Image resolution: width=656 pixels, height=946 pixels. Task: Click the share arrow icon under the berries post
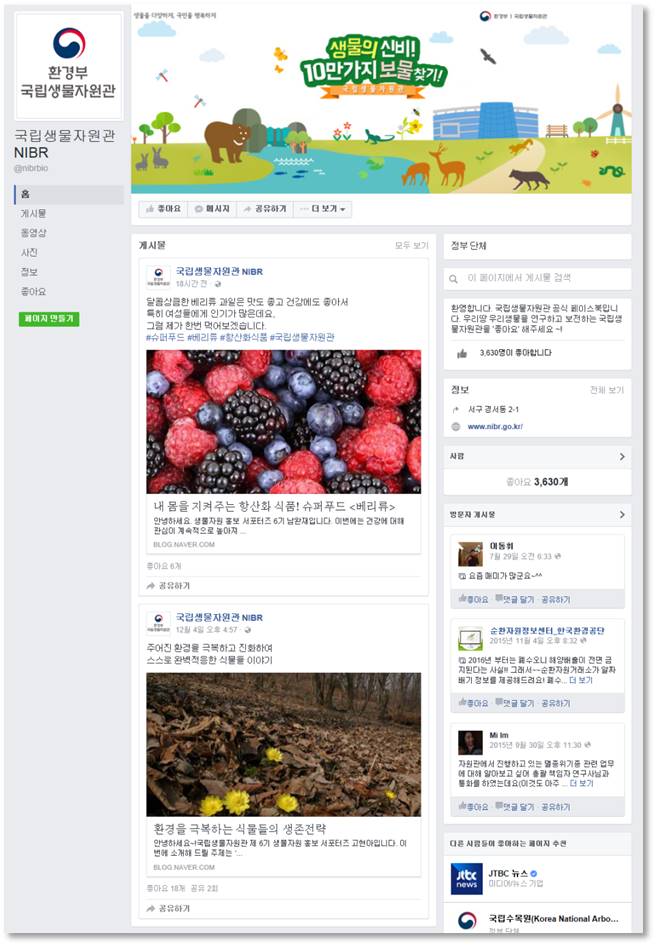point(150,586)
